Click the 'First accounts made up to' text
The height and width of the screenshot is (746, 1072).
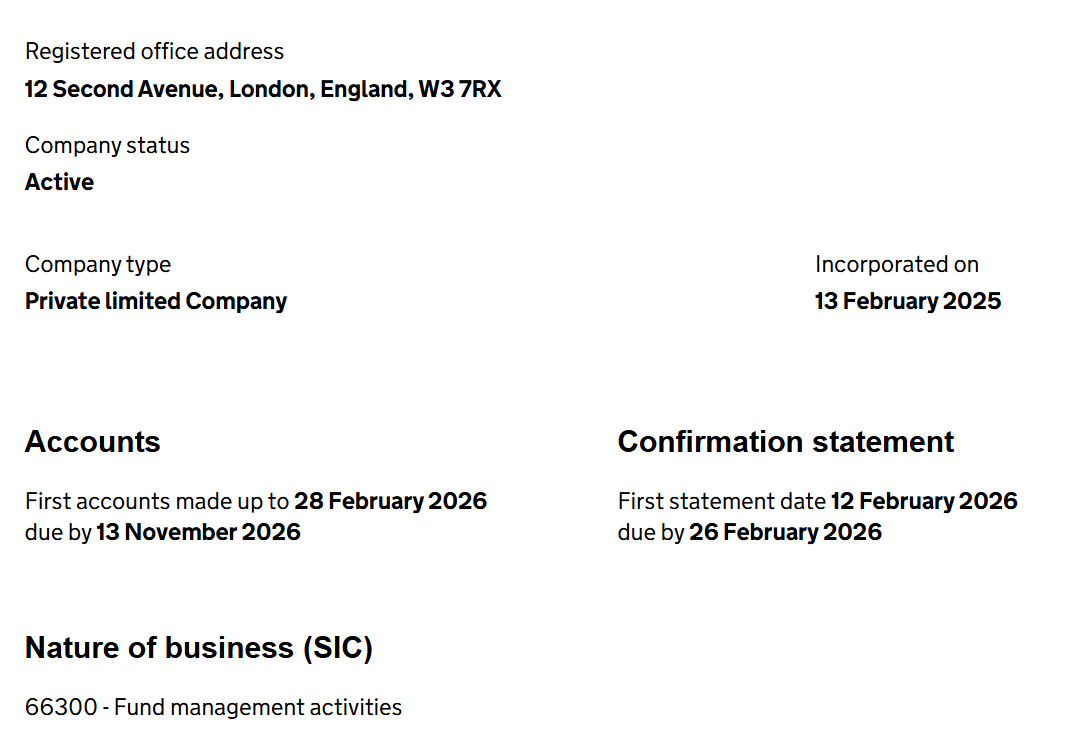pyautogui.click(x=157, y=501)
